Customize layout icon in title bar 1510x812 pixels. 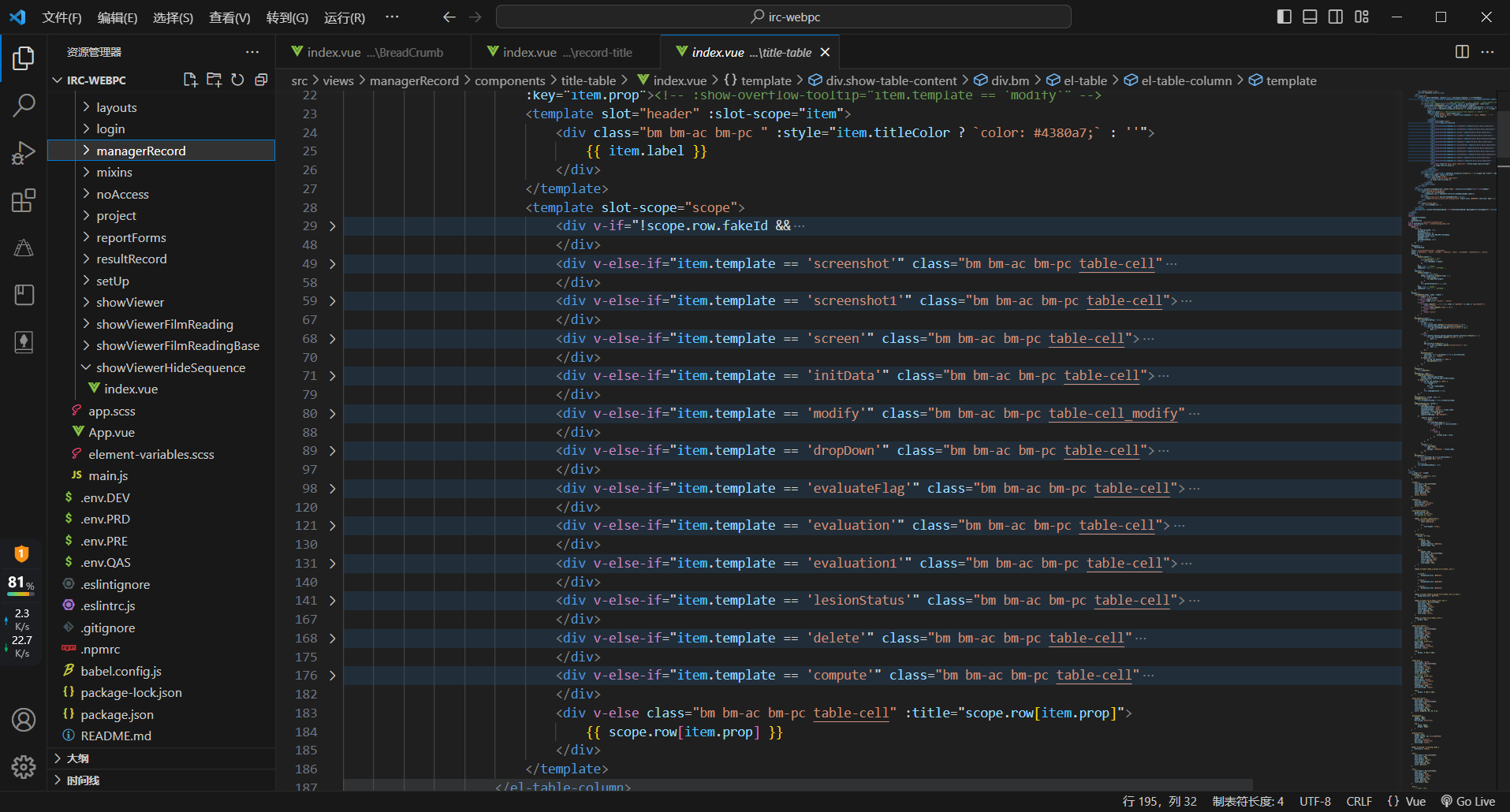tap(1362, 17)
